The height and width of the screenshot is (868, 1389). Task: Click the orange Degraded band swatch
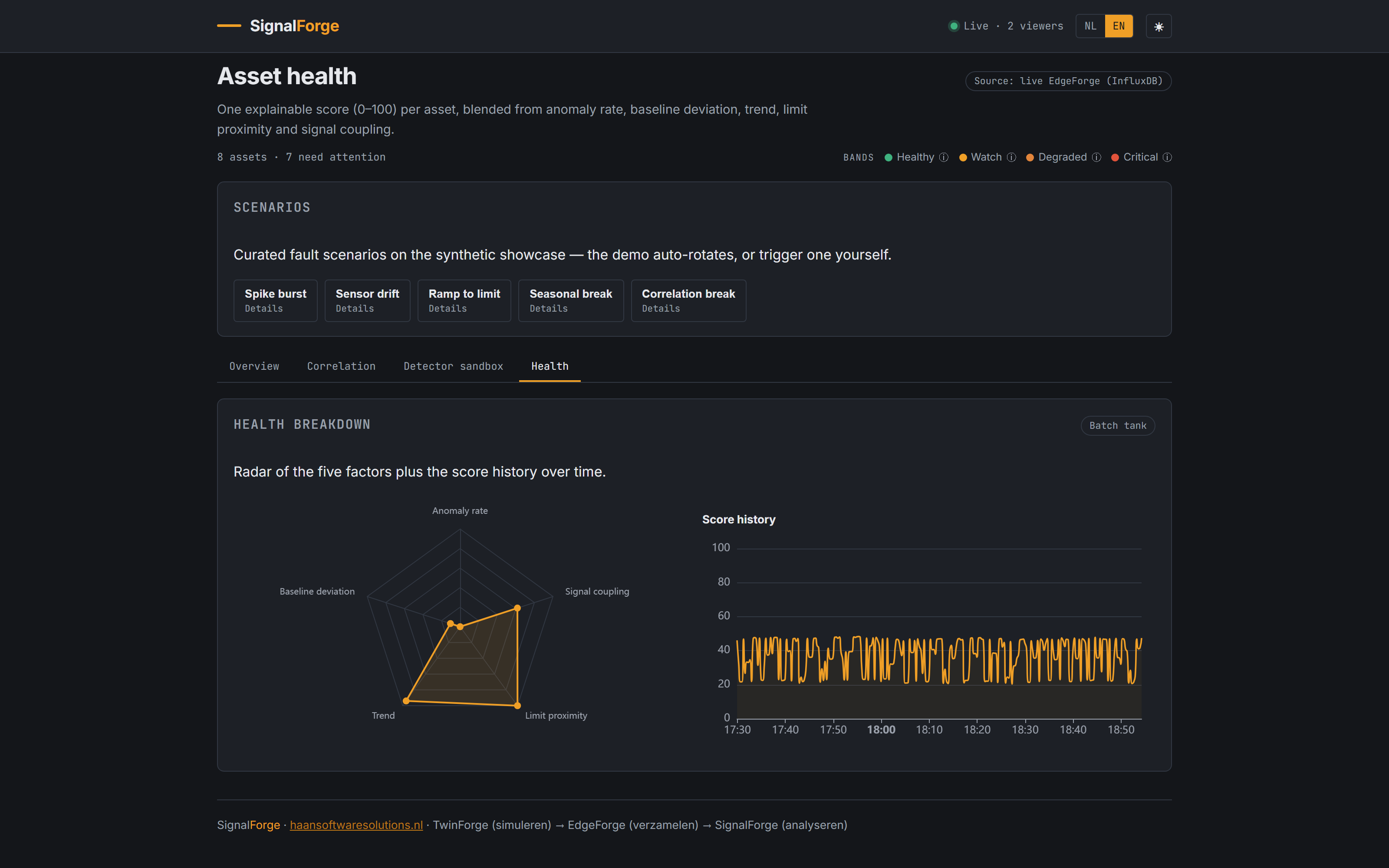click(x=1030, y=157)
